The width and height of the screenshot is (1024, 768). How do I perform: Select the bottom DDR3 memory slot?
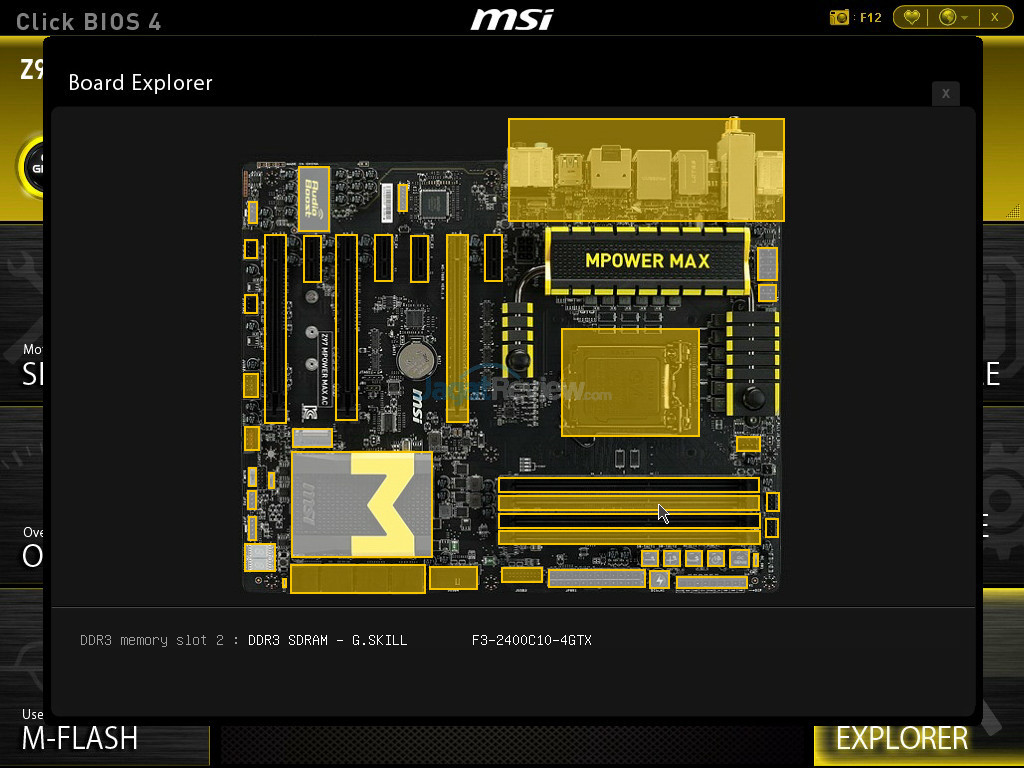coord(628,537)
